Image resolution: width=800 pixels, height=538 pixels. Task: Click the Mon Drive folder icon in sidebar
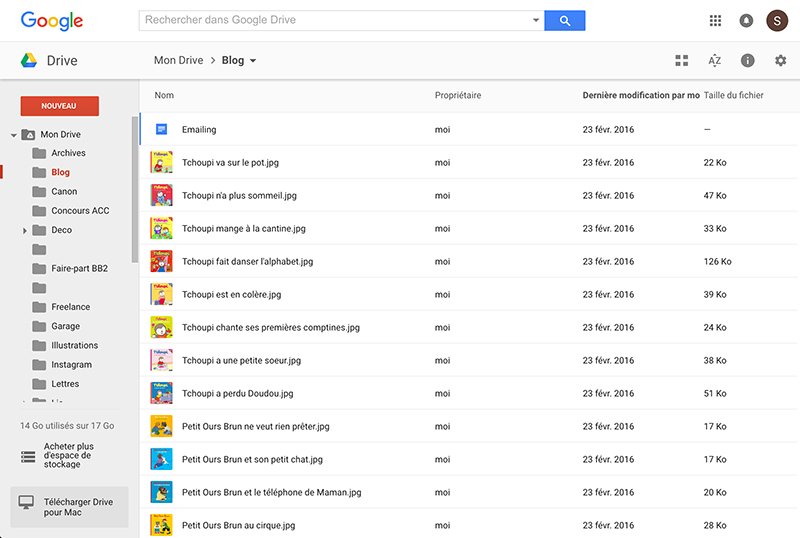(28, 135)
